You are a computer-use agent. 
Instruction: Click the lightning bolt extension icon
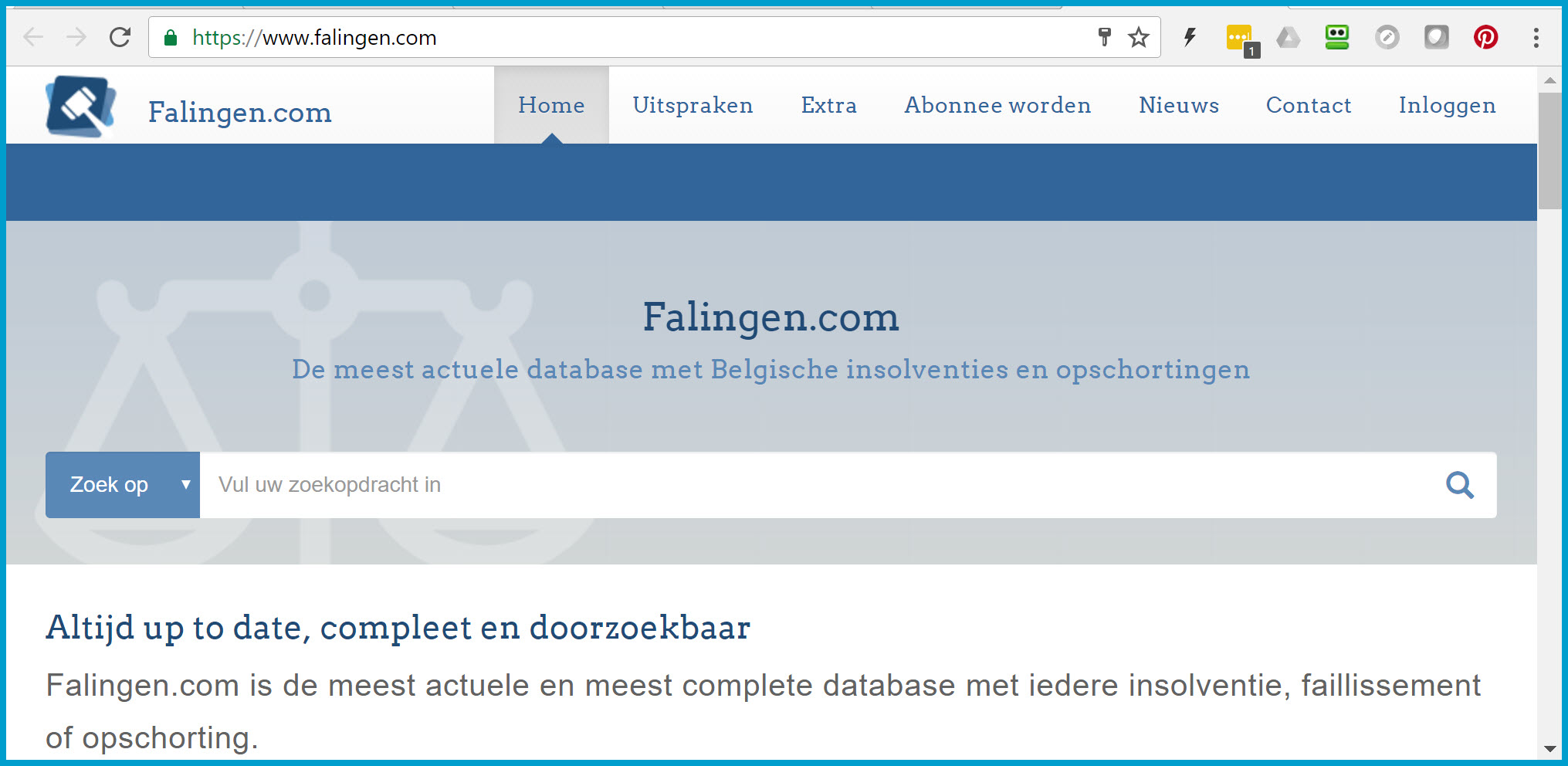pos(1190,37)
